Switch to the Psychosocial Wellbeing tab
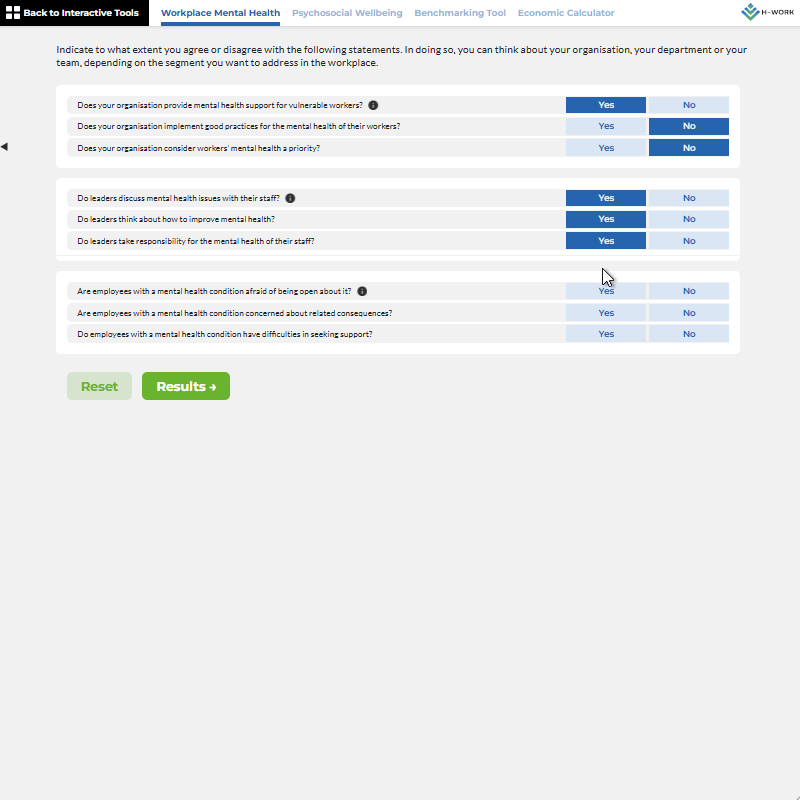Viewport: 800px width, 800px height. click(x=347, y=13)
